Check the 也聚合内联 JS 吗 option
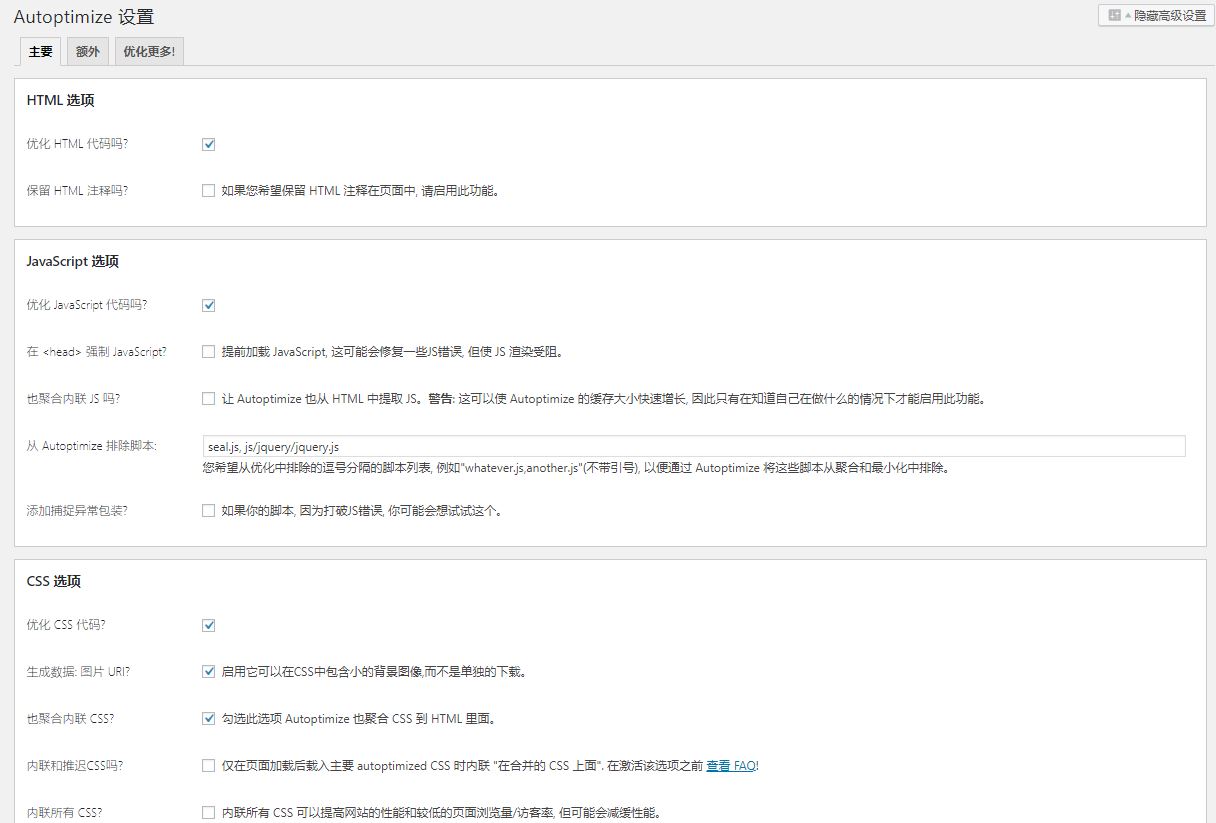The height and width of the screenshot is (823, 1216). click(208, 399)
